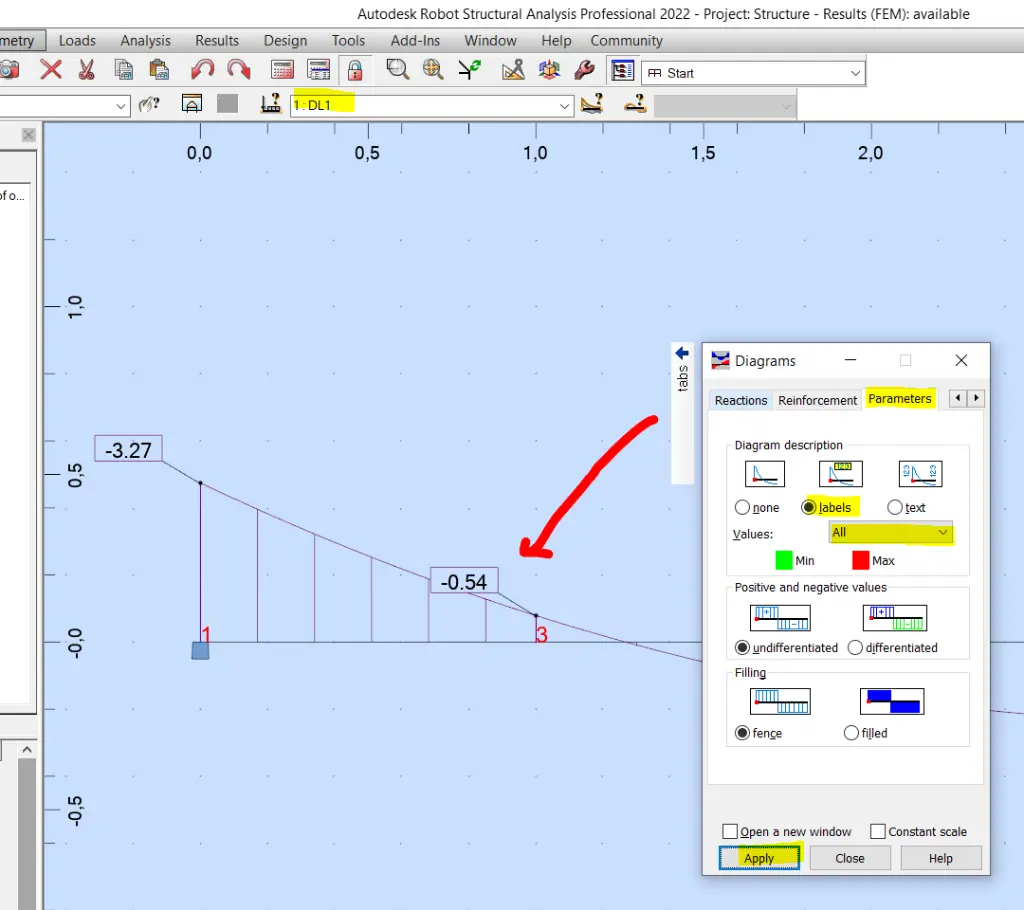Close the left panel with its X

click(28, 135)
